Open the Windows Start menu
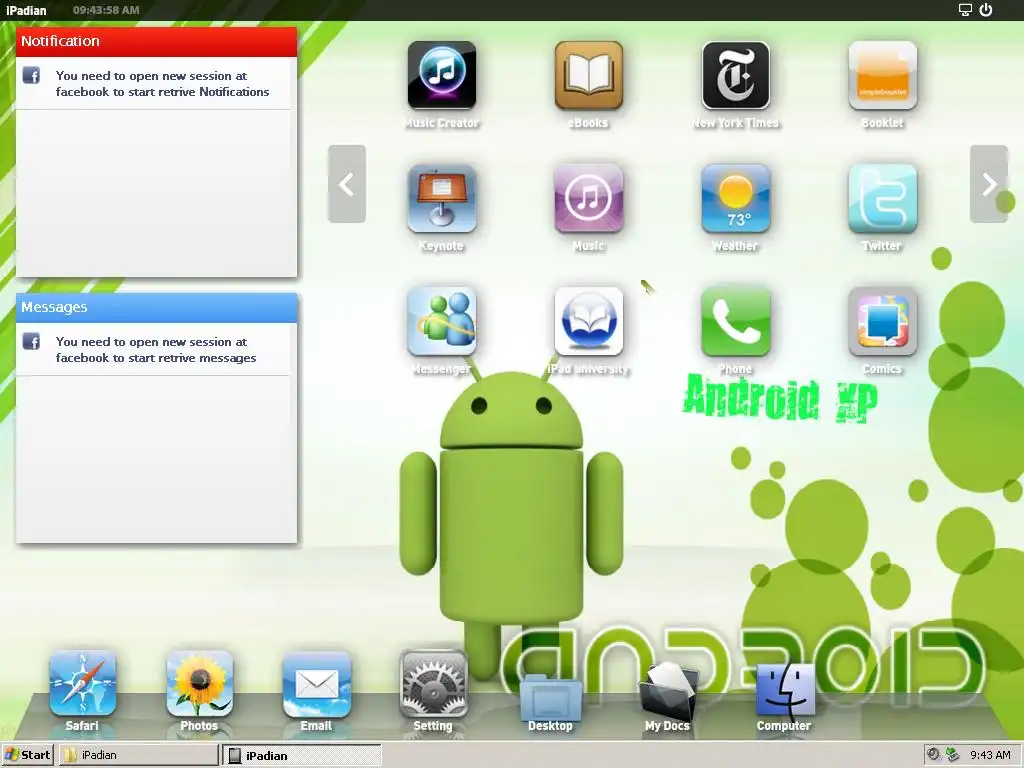The width and height of the screenshot is (1024, 768). click(x=27, y=755)
